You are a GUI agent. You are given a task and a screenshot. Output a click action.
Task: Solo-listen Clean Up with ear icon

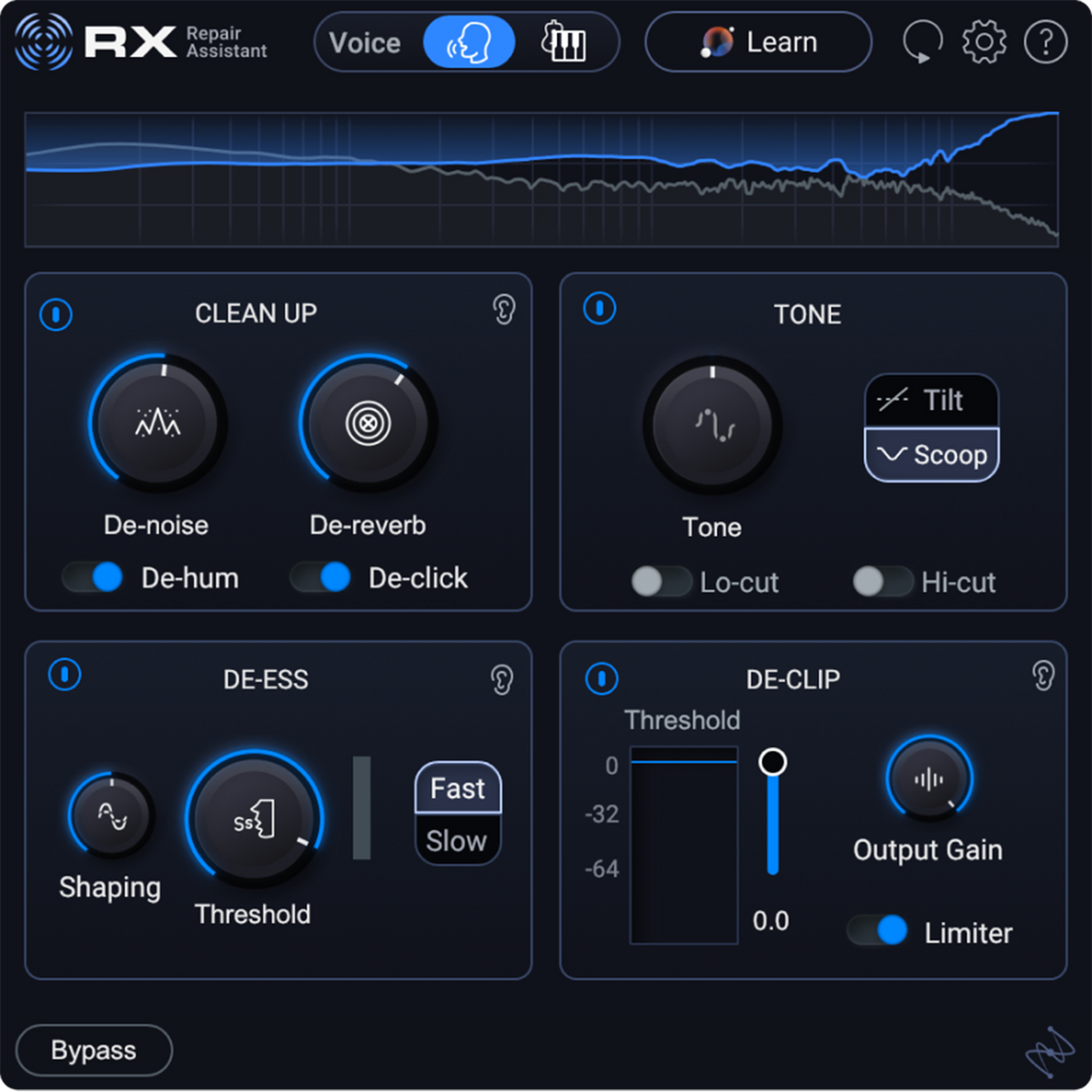click(x=503, y=310)
